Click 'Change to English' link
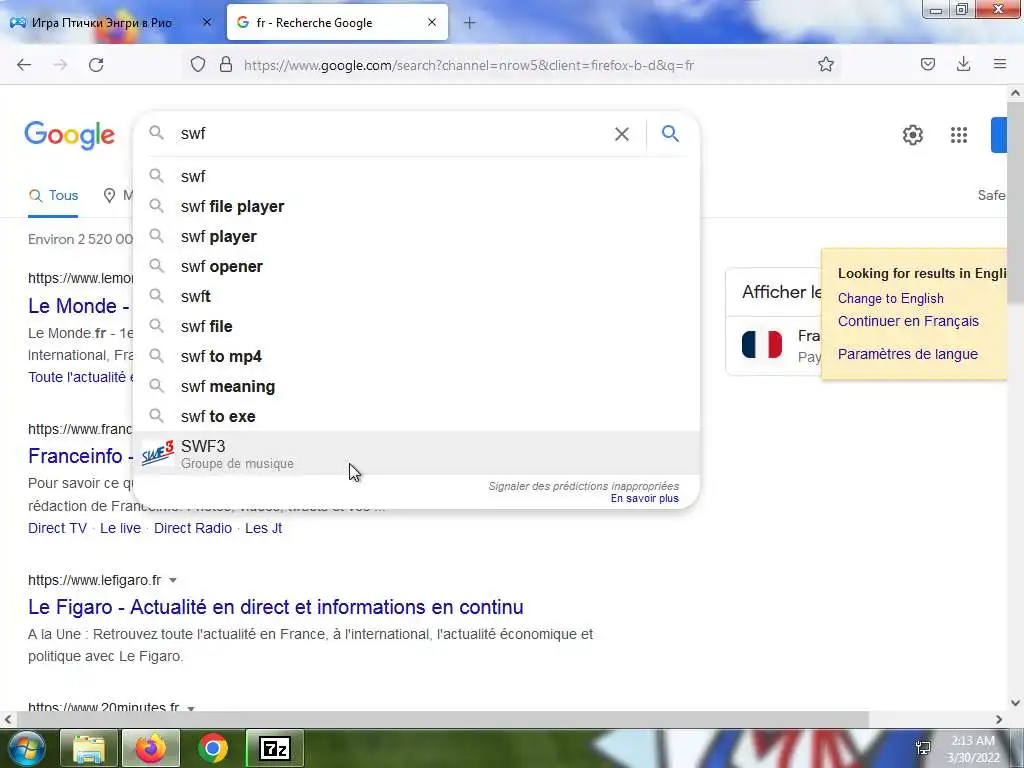1024x768 pixels. click(x=890, y=298)
